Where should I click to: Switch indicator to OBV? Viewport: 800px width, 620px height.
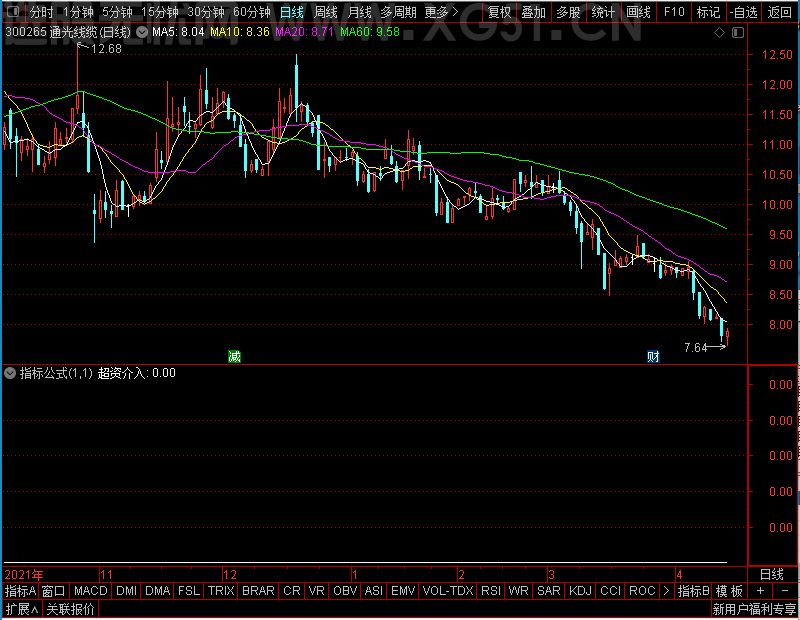coord(345,591)
